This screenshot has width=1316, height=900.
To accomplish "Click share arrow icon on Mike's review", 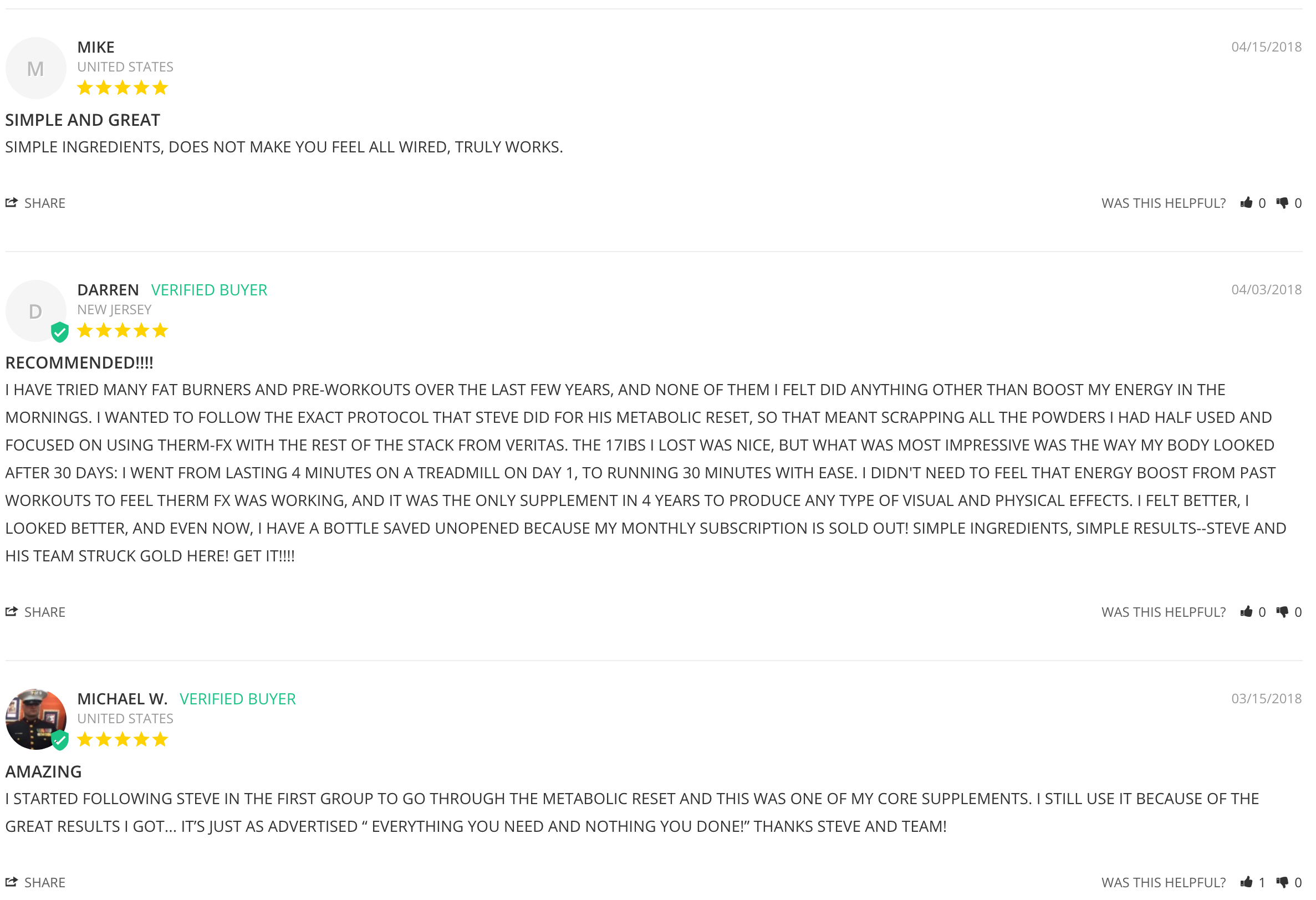I will (x=11, y=203).
